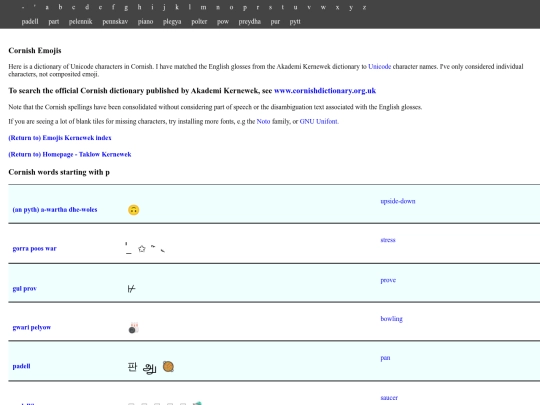
Task: Go to preydha anchor in sub-navigation
Action: point(250,22)
